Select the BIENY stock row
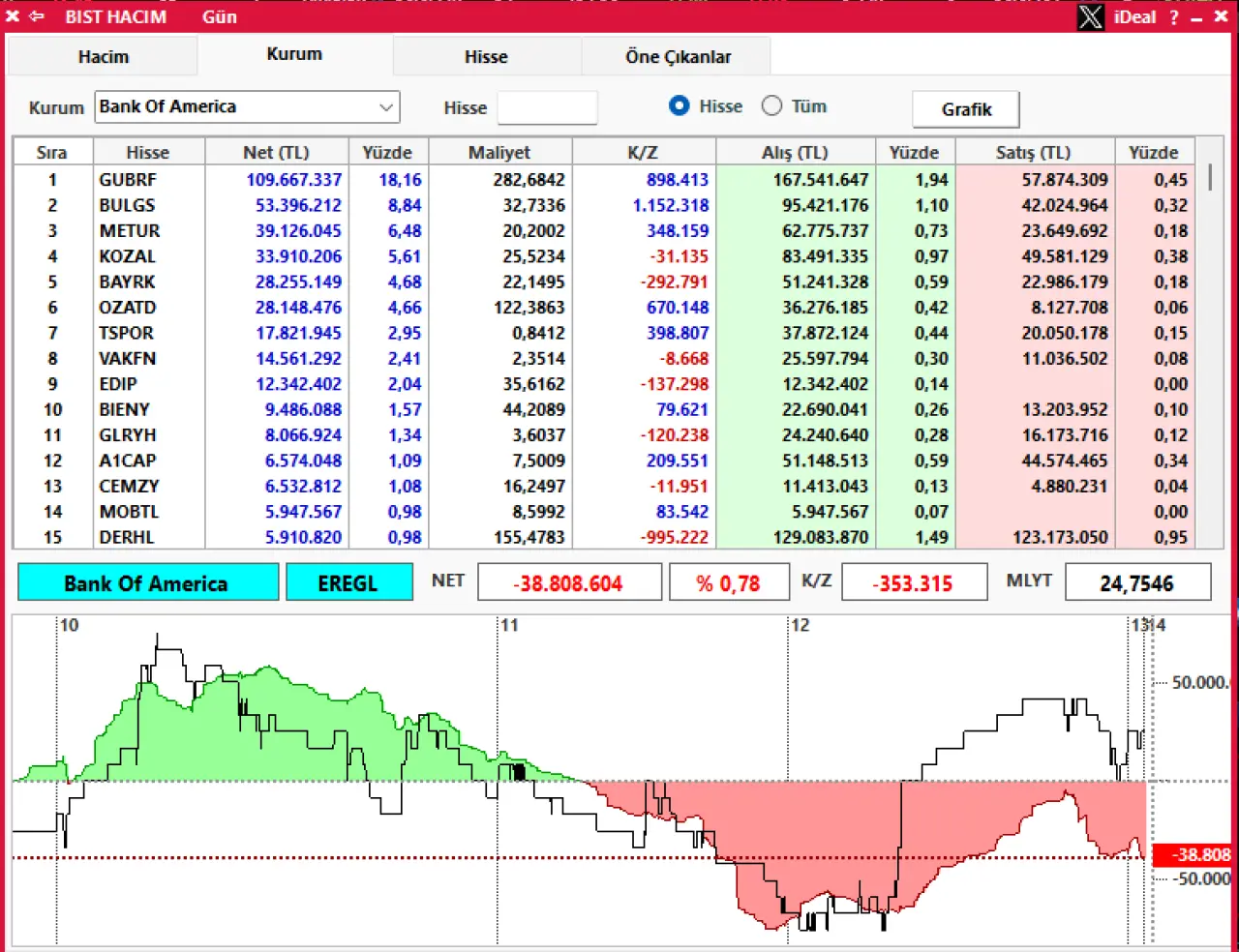The height and width of the screenshot is (952, 1239). click(604, 409)
